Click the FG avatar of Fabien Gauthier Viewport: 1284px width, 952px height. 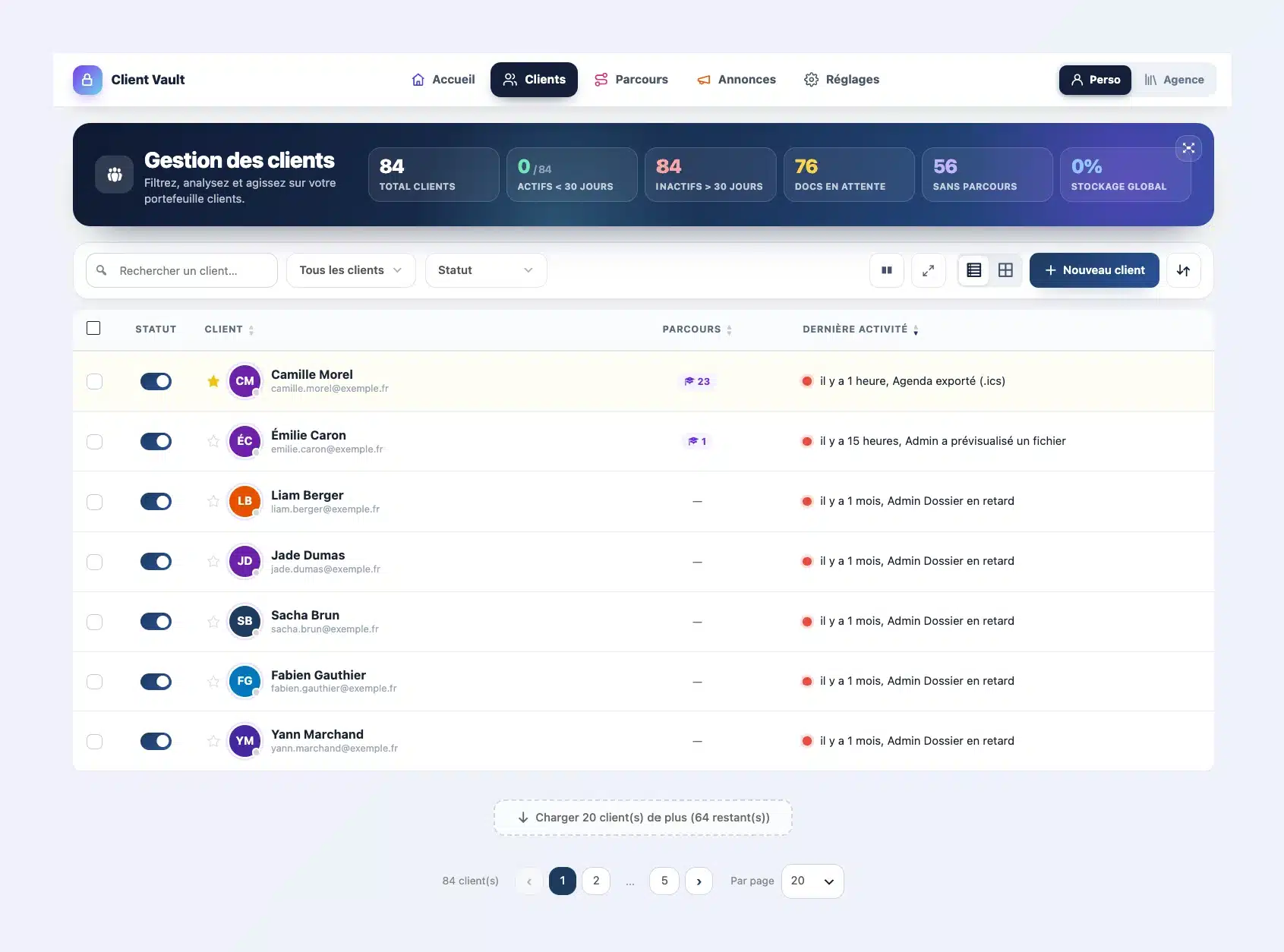coord(244,681)
